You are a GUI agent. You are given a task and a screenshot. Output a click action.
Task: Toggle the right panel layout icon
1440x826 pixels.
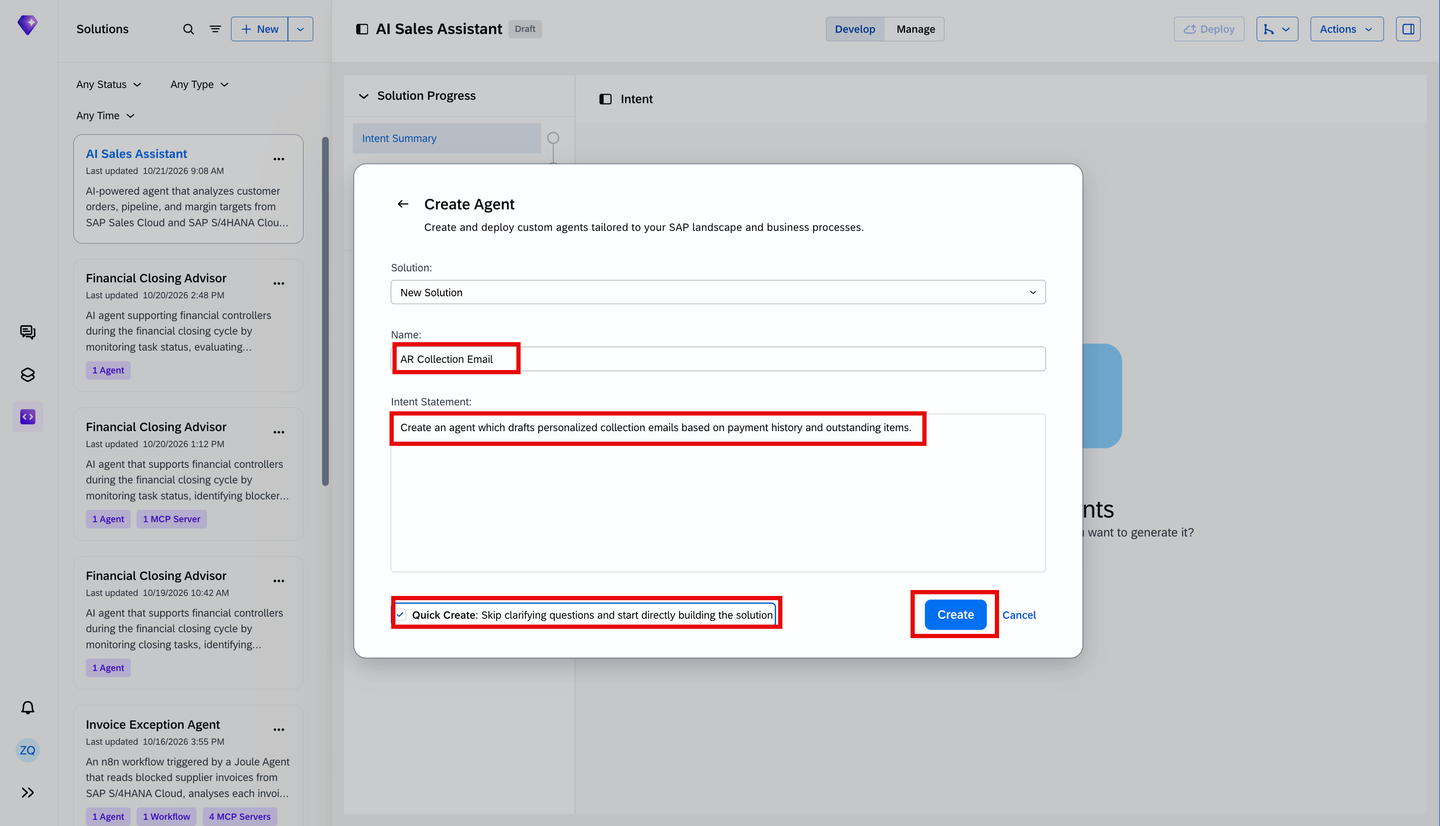click(x=1408, y=29)
